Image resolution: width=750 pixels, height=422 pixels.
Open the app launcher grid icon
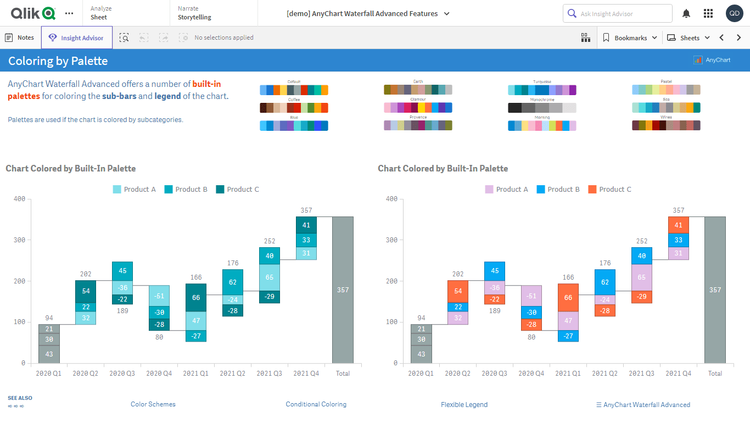pyautogui.click(x=709, y=14)
